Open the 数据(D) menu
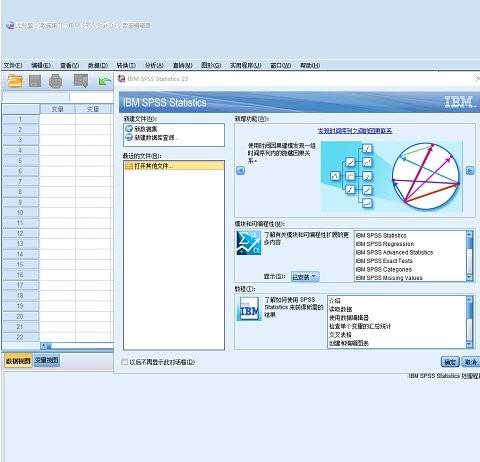 tap(98, 65)
